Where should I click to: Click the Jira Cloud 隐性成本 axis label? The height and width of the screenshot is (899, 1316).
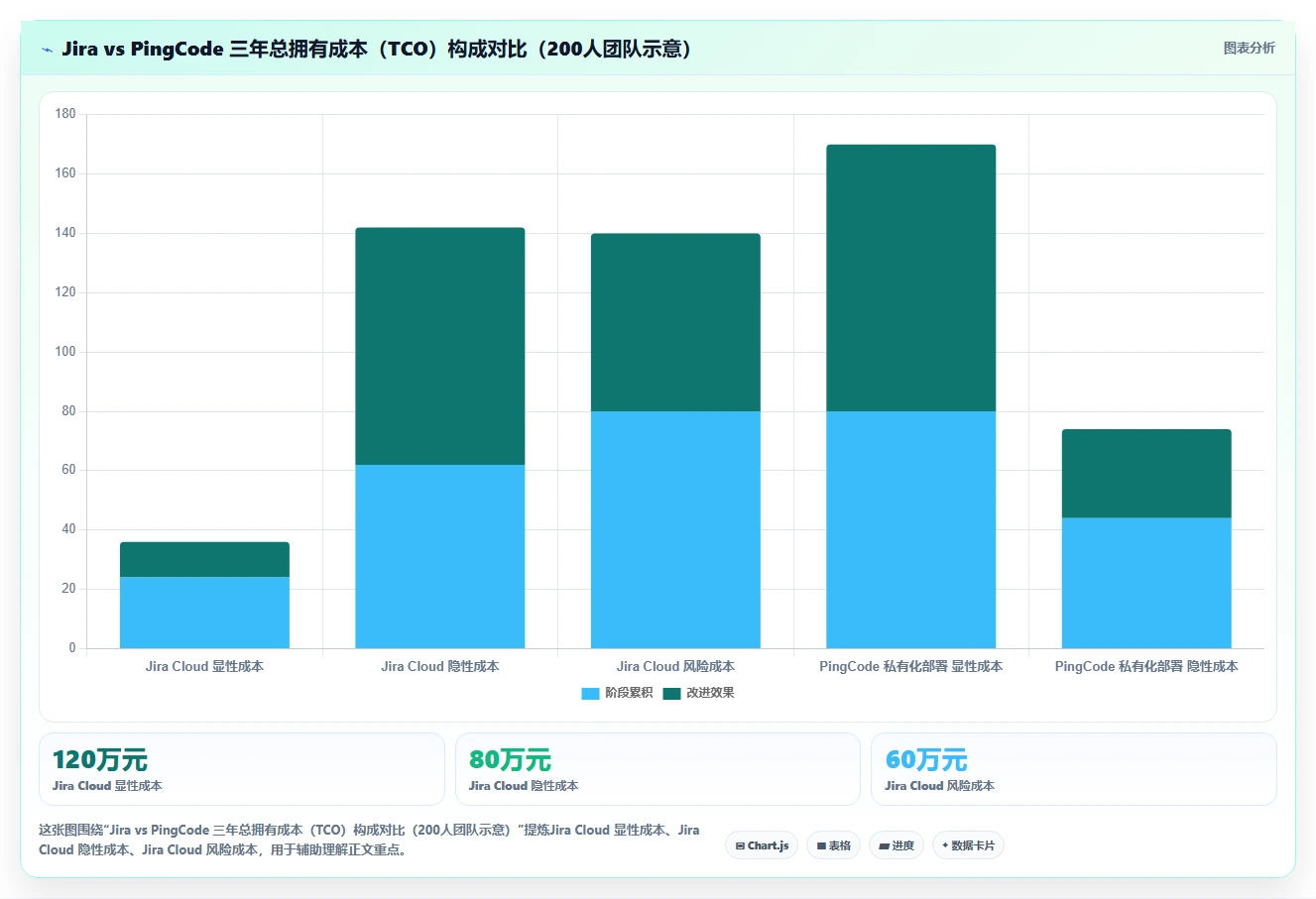[440, 666]
